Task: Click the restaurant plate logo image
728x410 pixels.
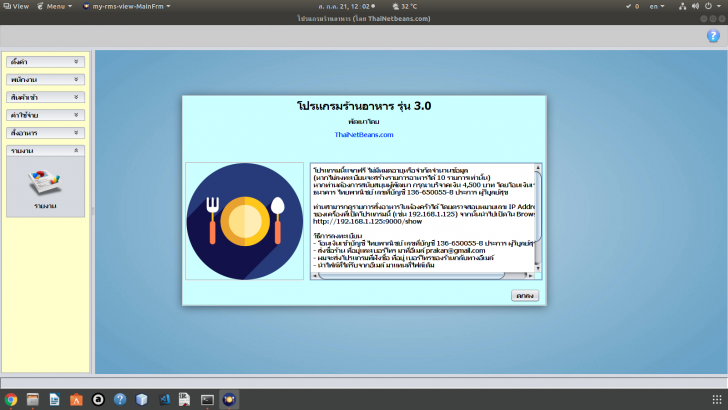Action: click(x=244, y=220)
